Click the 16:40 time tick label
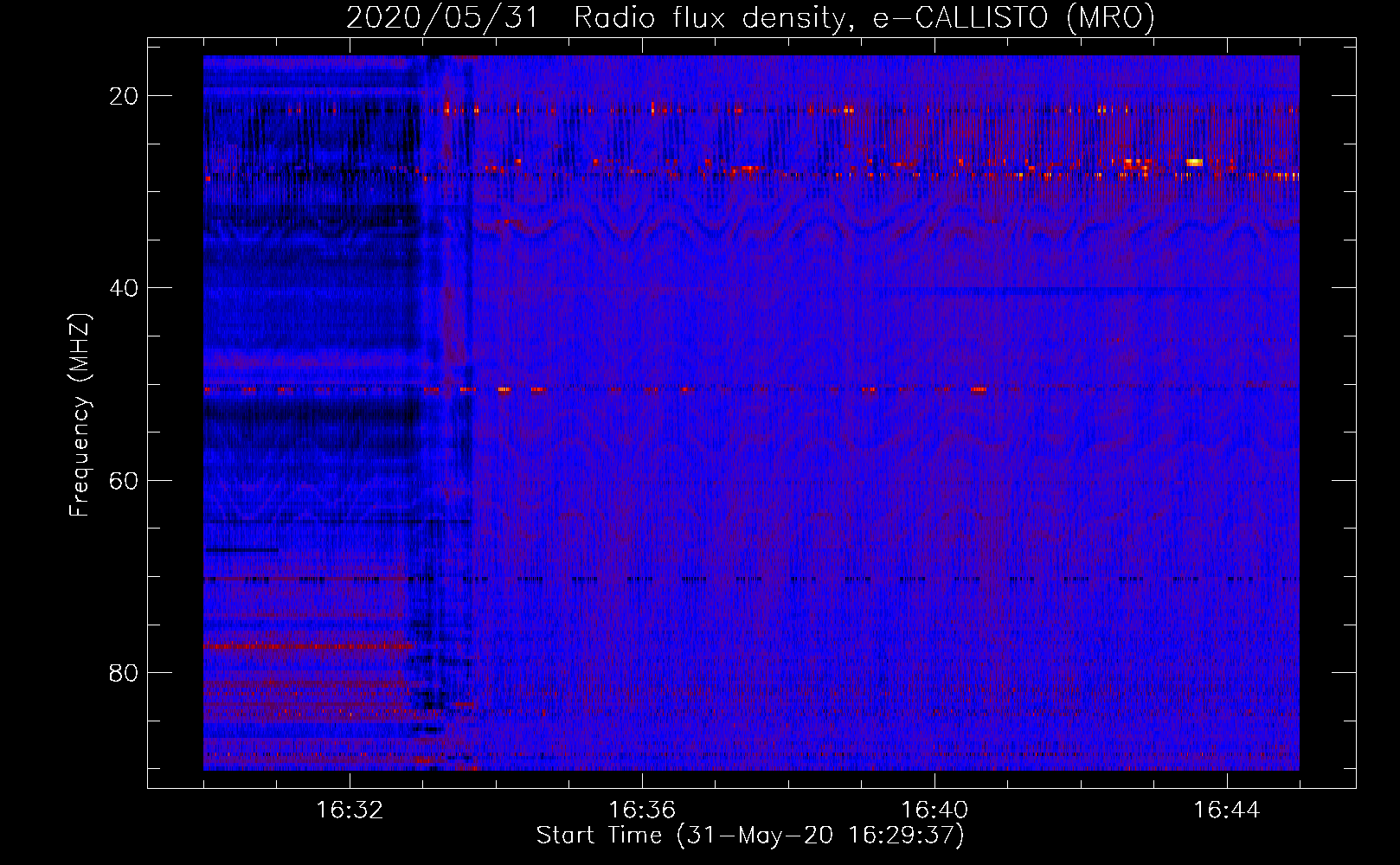This screenshot has width=1400, height=865. pos(934,811)
